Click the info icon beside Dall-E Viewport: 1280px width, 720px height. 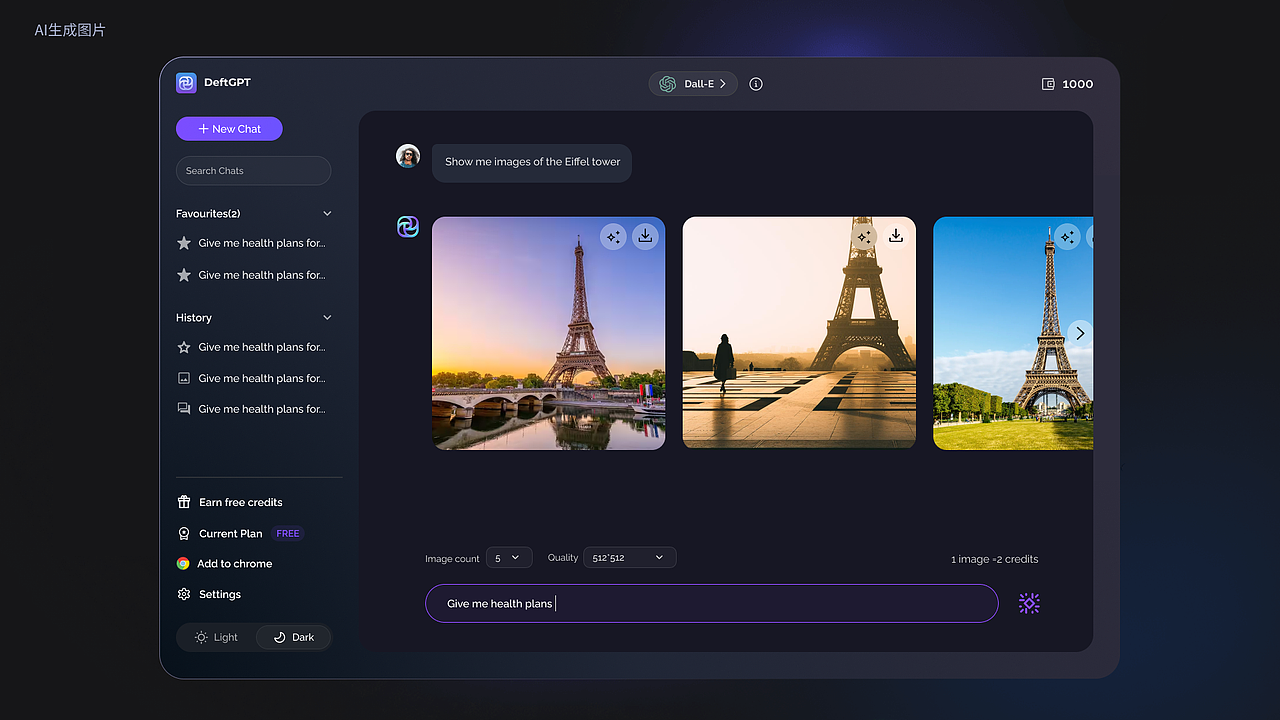(756, 84)
